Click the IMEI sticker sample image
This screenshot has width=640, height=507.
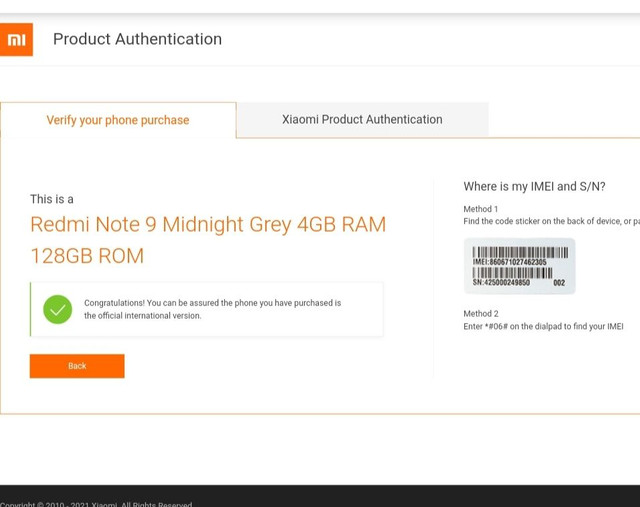coord(520,266)
